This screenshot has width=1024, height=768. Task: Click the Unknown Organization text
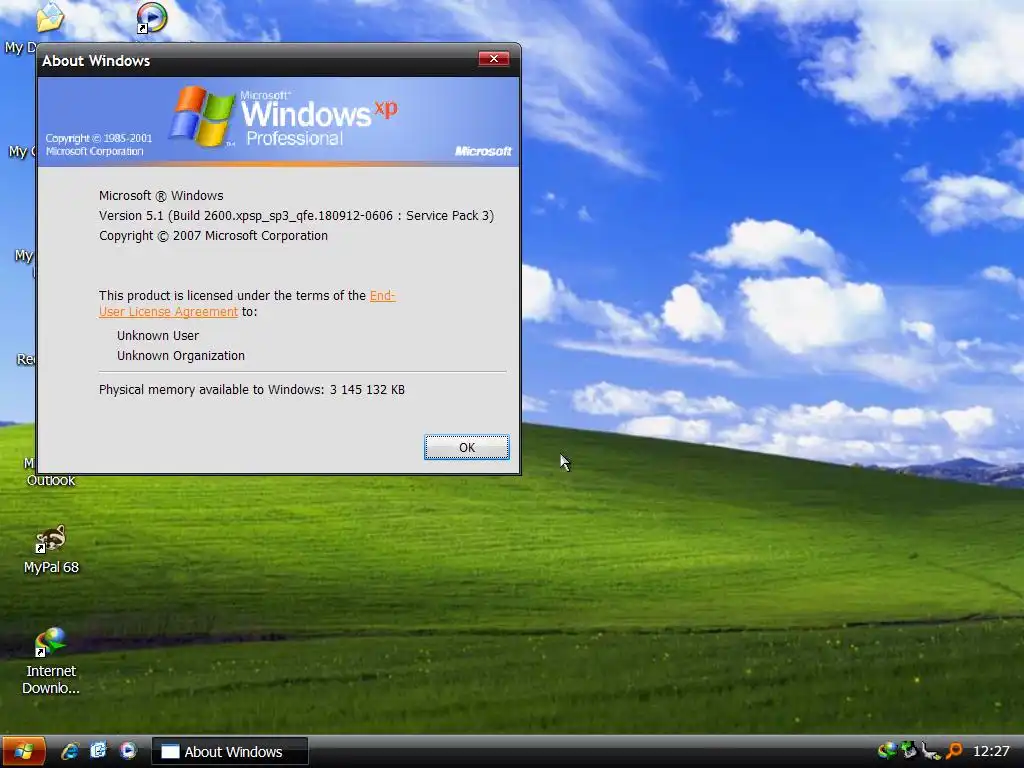tap(181, 355)
